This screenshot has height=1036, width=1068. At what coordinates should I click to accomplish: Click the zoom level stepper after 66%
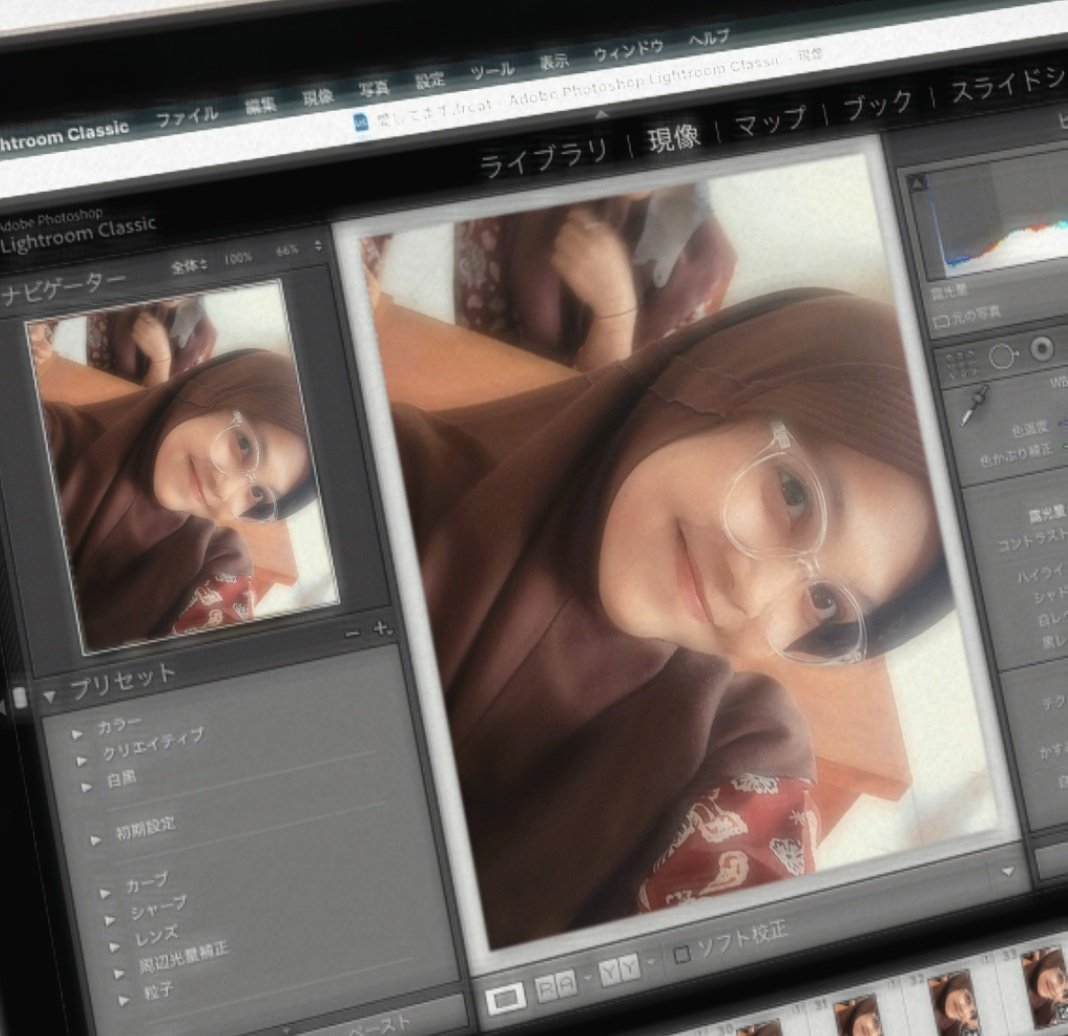pyautogui.click(x=318, y=246)
